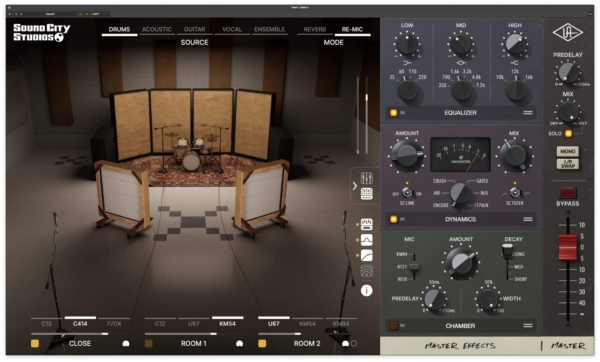Click the dynamics mode selector knob
This screenshot has height=362, width=600.
click(460, 193)
